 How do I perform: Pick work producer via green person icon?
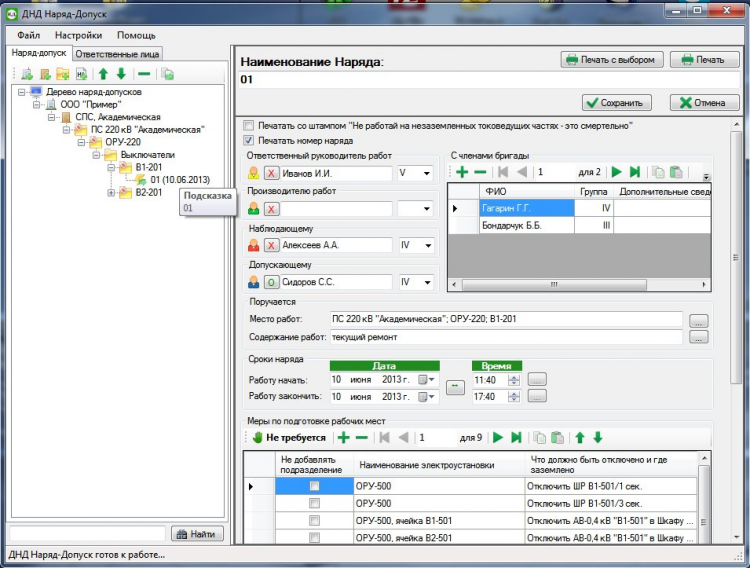(254, 209)
